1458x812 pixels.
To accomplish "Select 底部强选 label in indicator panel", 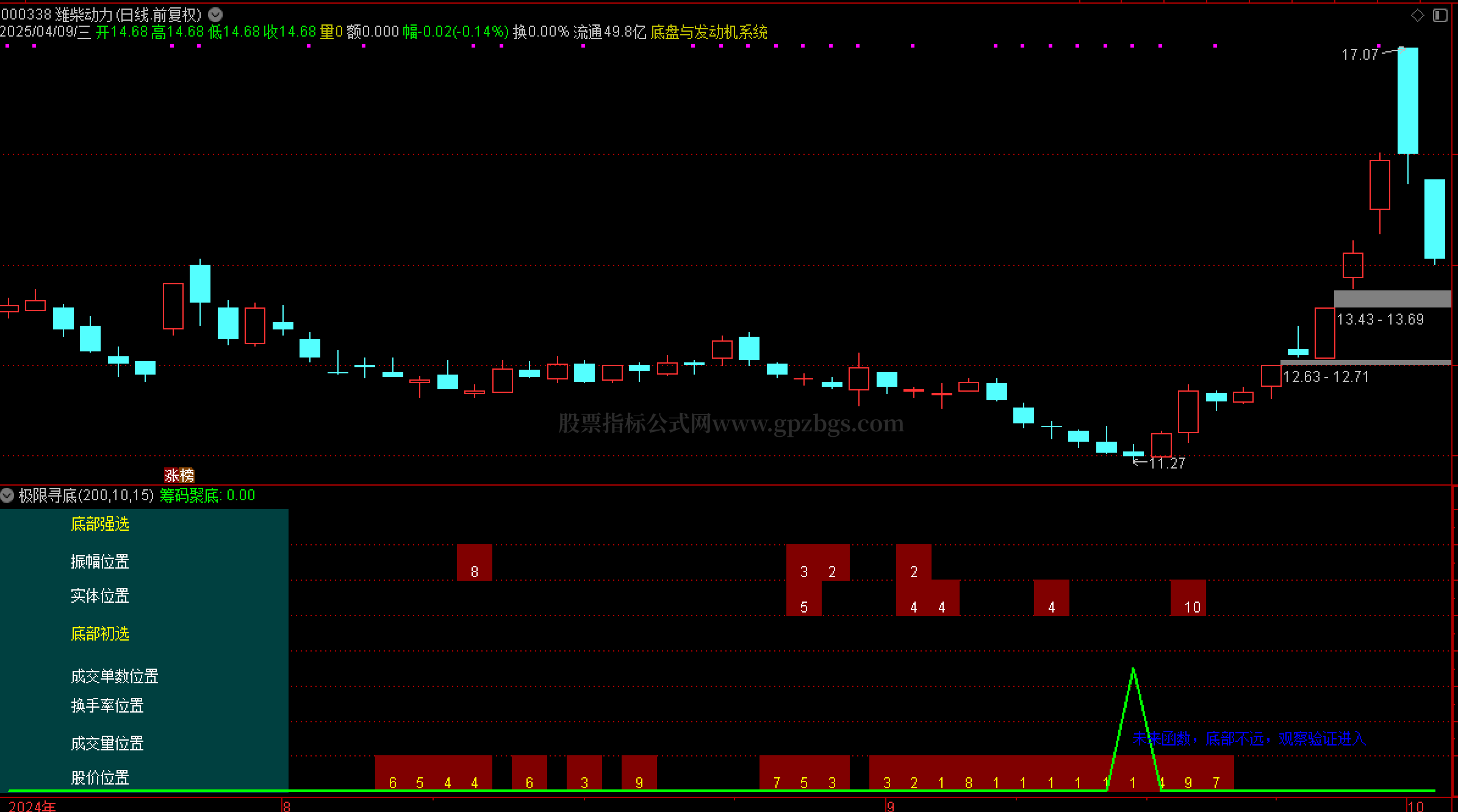I will (100, 524).
